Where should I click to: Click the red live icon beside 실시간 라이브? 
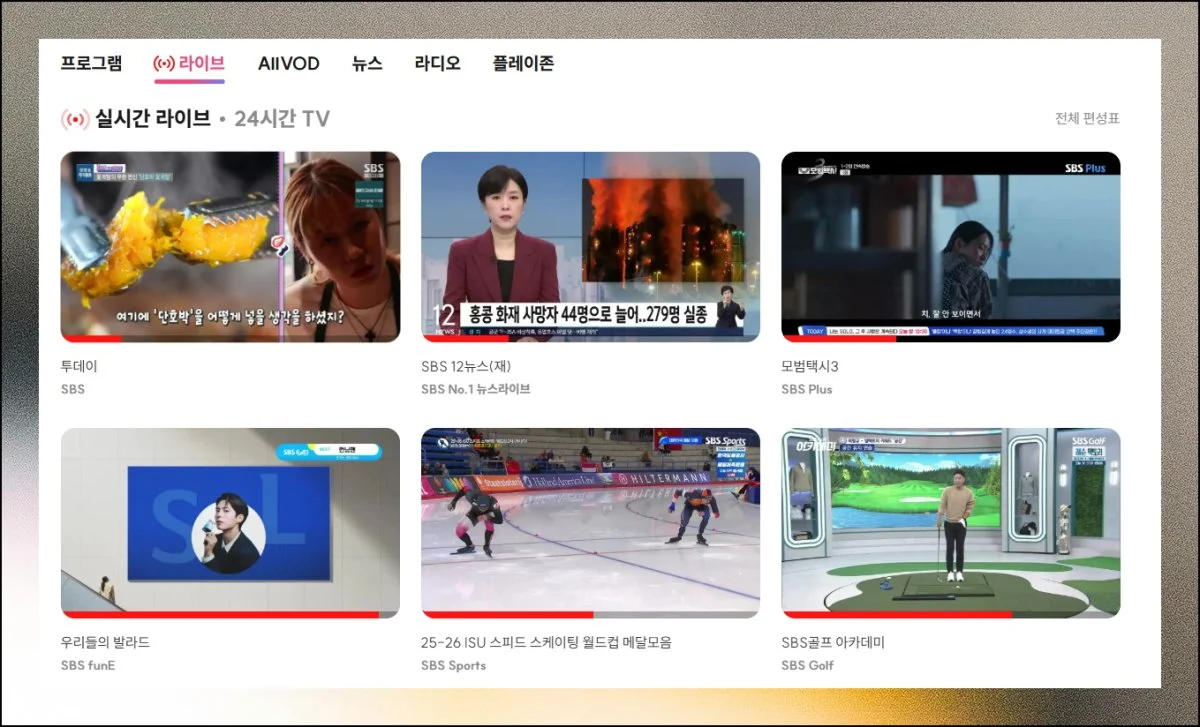coord(74,120)
